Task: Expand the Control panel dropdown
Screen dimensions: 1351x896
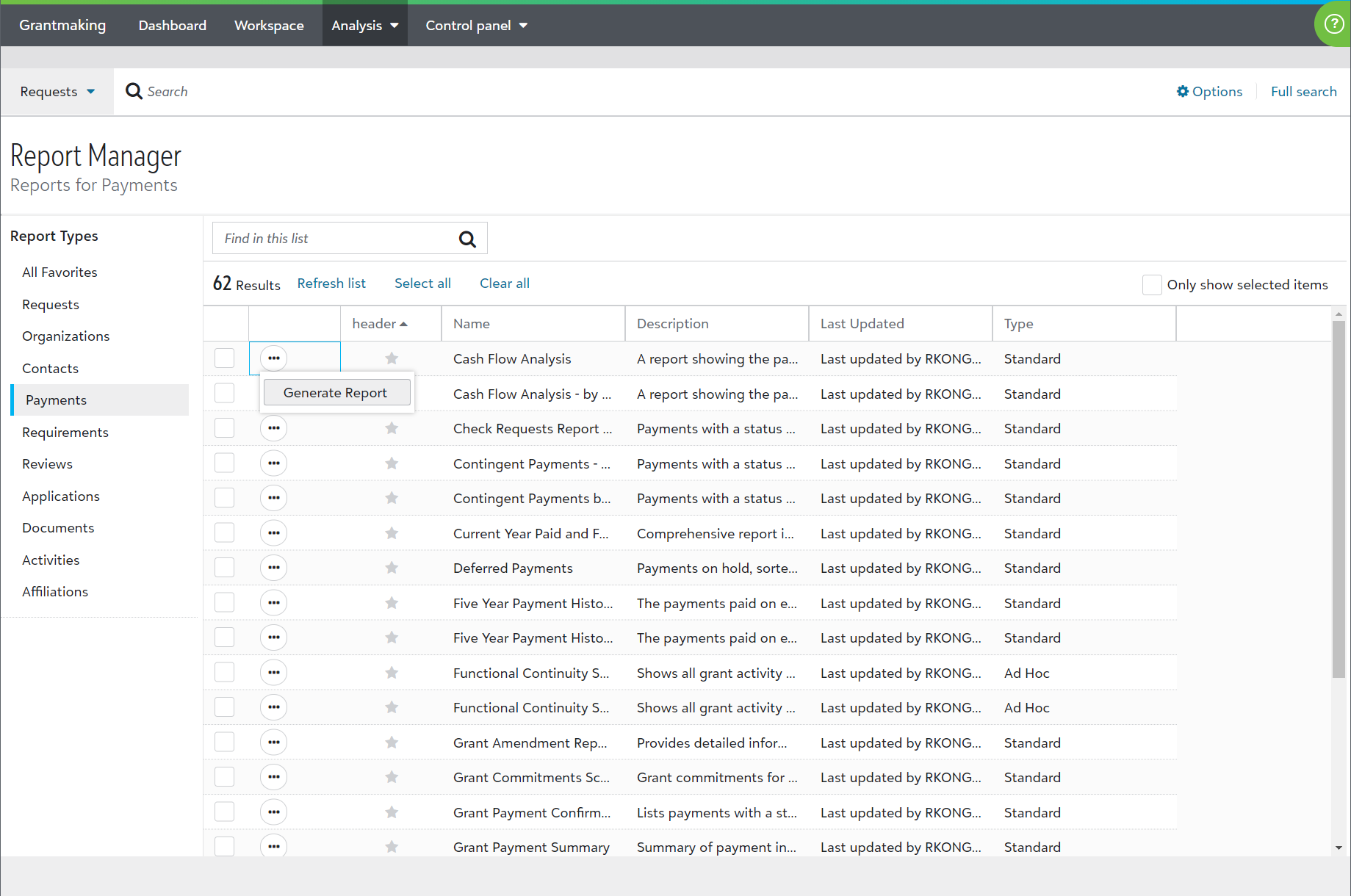Action: click(475, 24)
